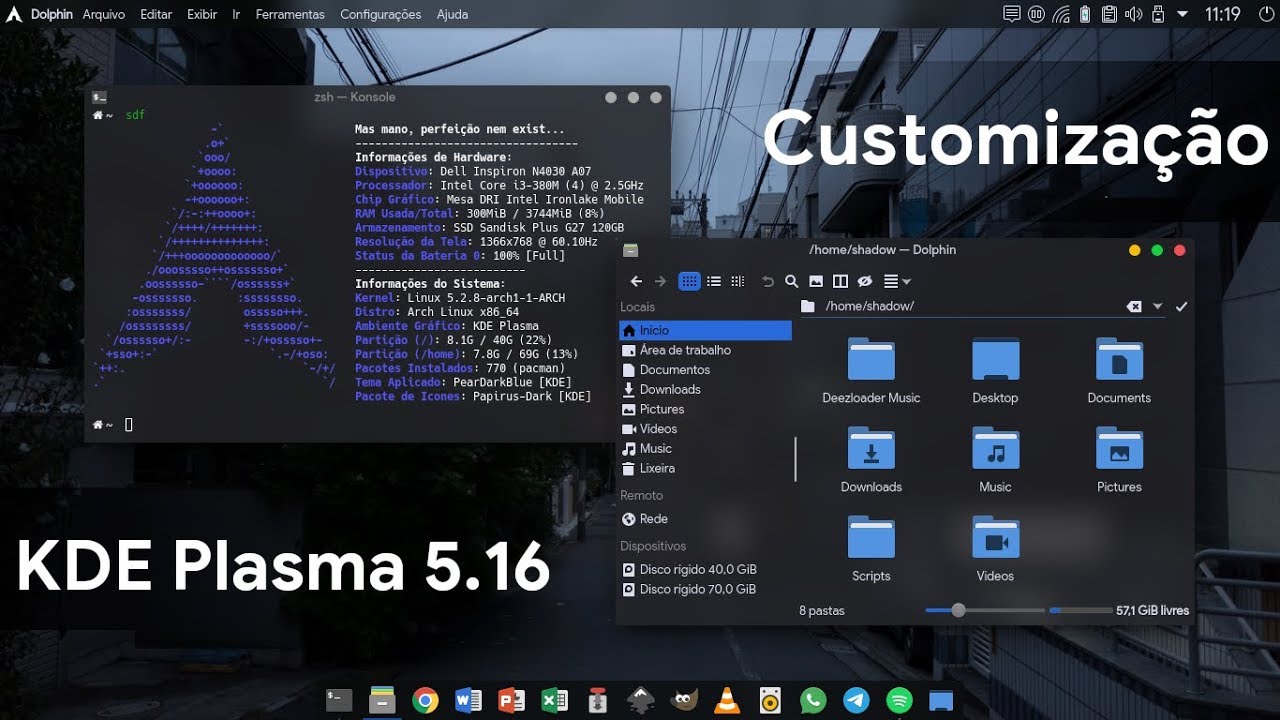Open the Ir menu
The width and height of the screenshot is (1280, 720).
pyautogui.click(x=236, y=14)
